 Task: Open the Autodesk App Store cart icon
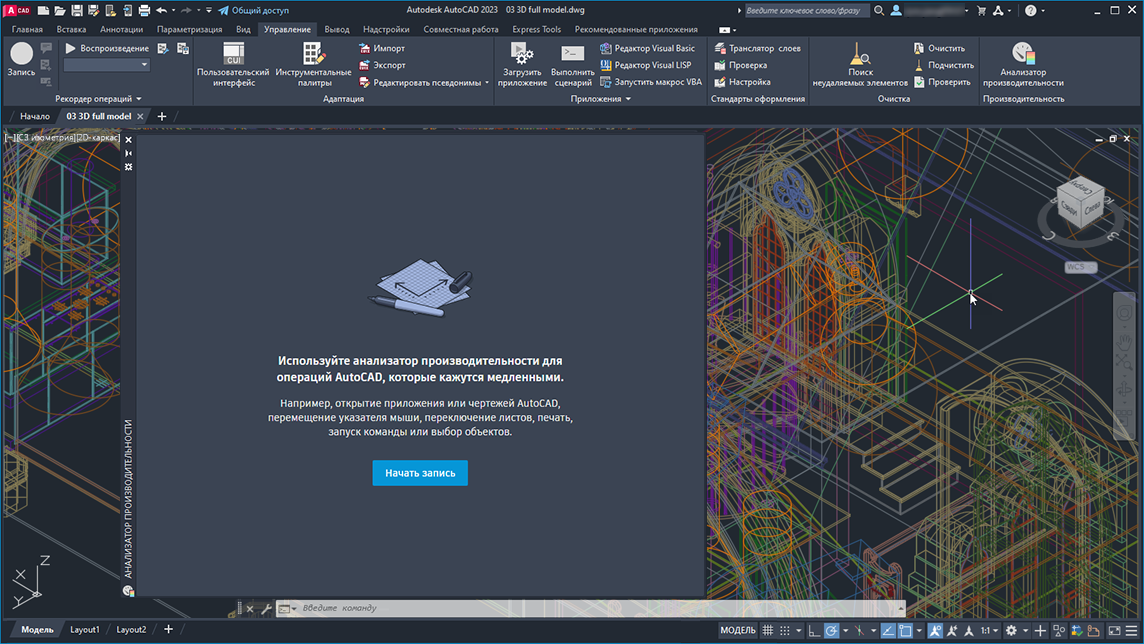(981, 10)
